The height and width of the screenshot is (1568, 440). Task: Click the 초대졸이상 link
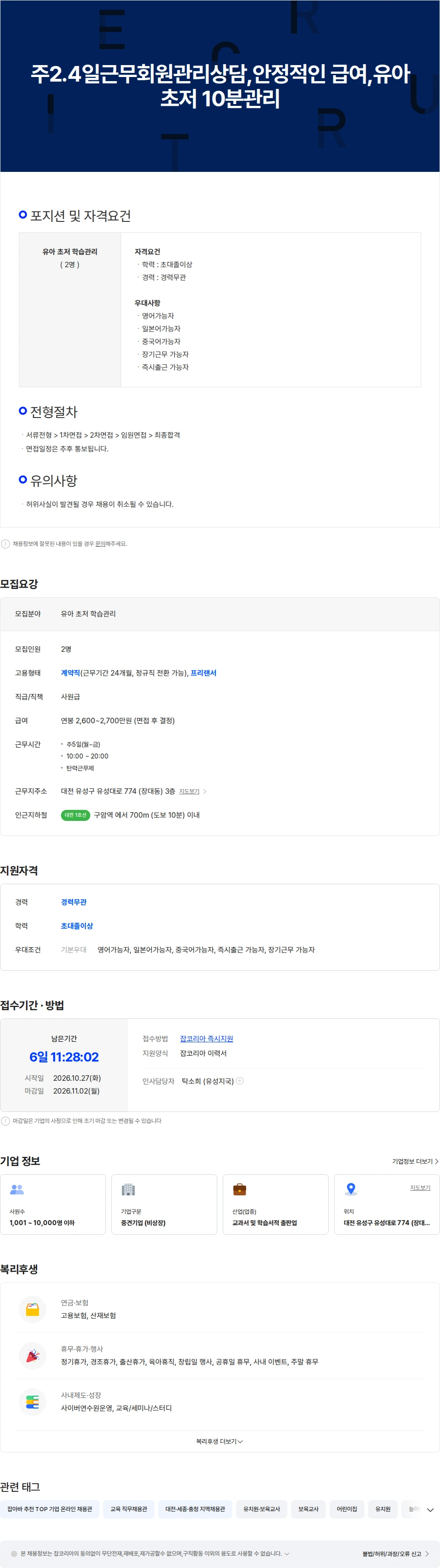(x=77, y=925)
